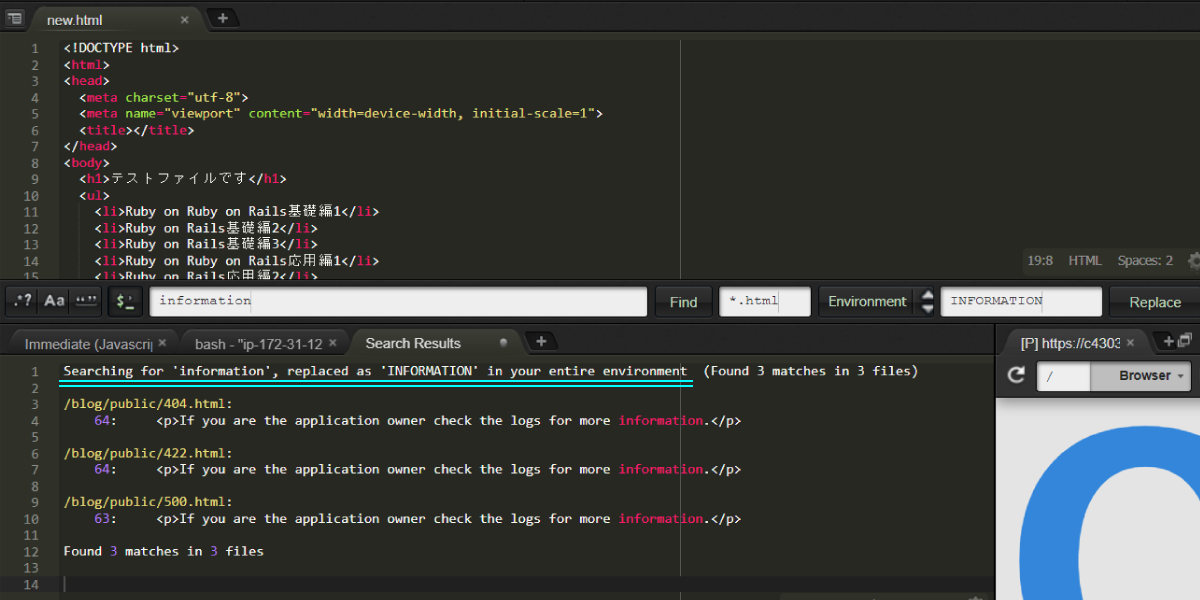Add a new editor tab beside new.html
The width and height of the screenshot is (1200, 600).
coord(222,17)
